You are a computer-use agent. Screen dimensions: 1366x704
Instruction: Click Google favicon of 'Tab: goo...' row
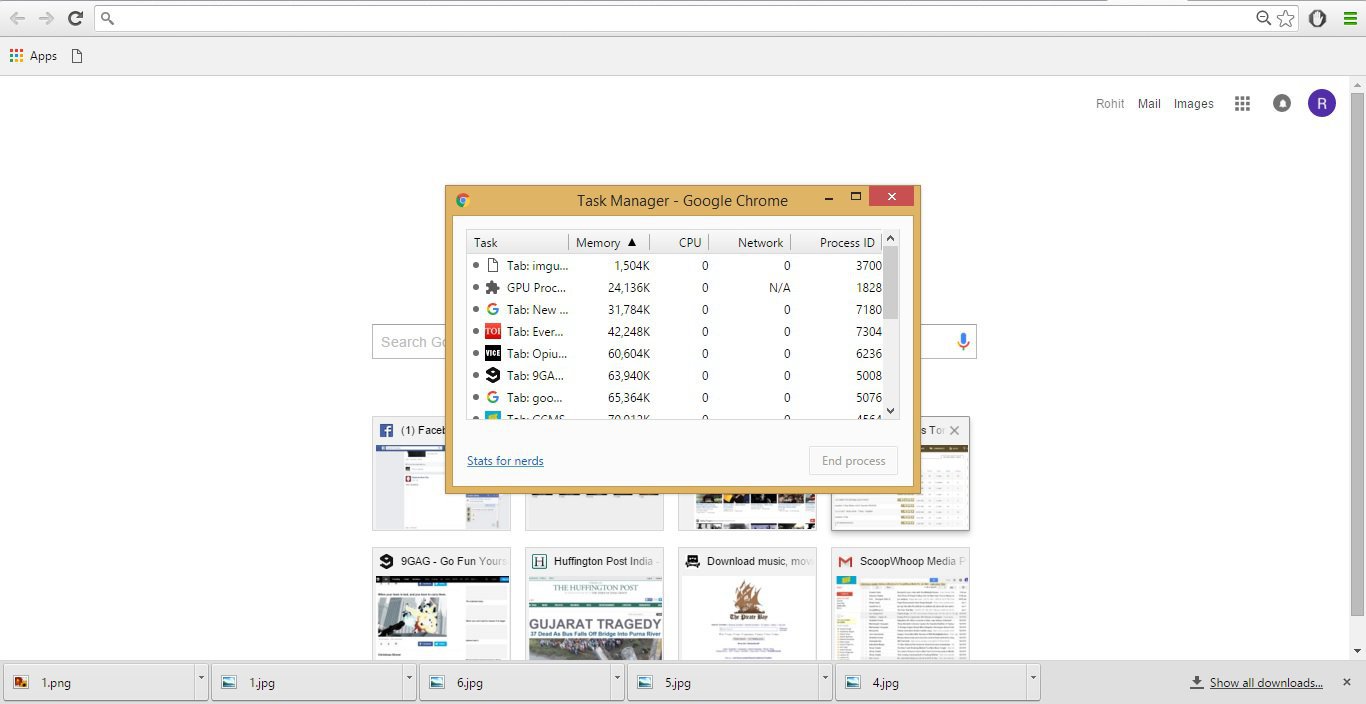pyautogui.click(x=492, y=397)
